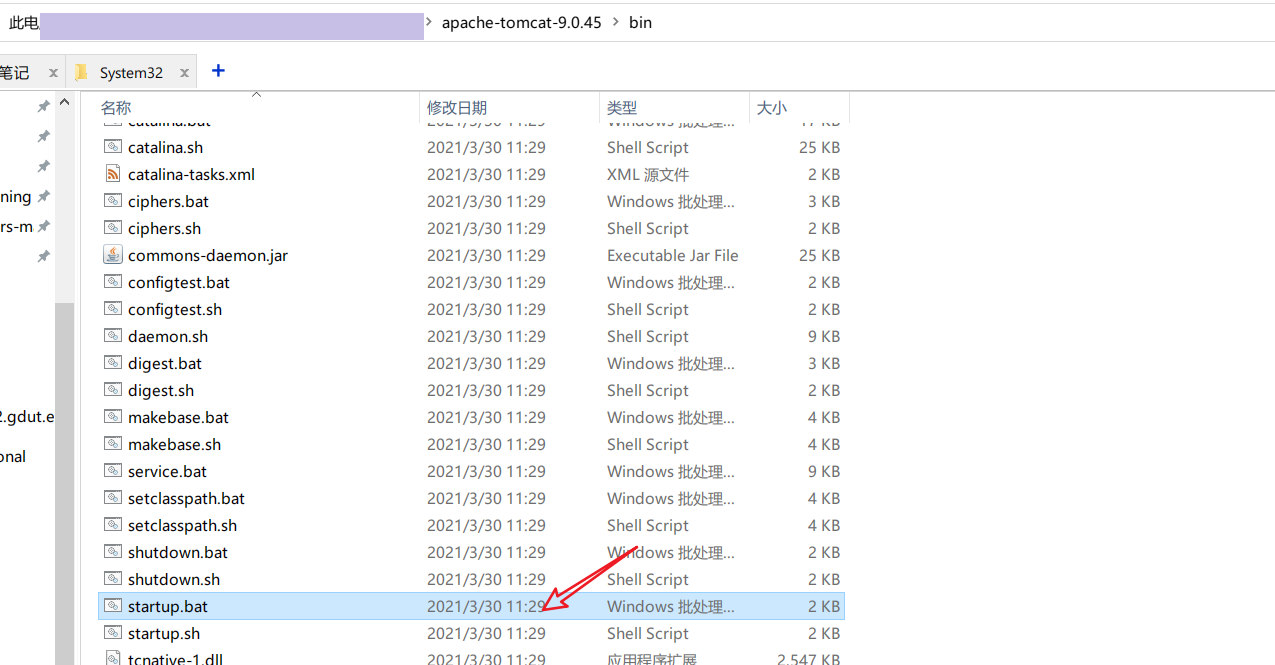Open apache-tomcat-9.0.45 breadcrumb segment
The height and width of the screenshot is (665, 1275).
tap(522, 22)
